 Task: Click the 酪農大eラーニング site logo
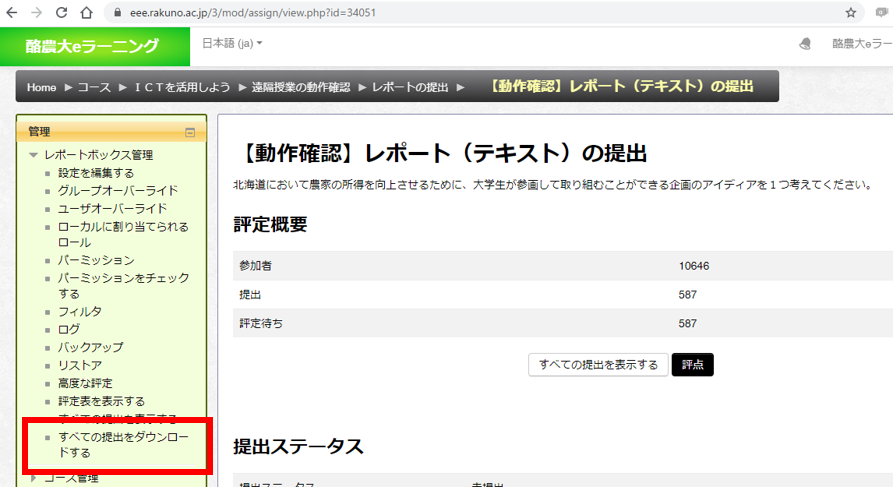coord(92,46)
